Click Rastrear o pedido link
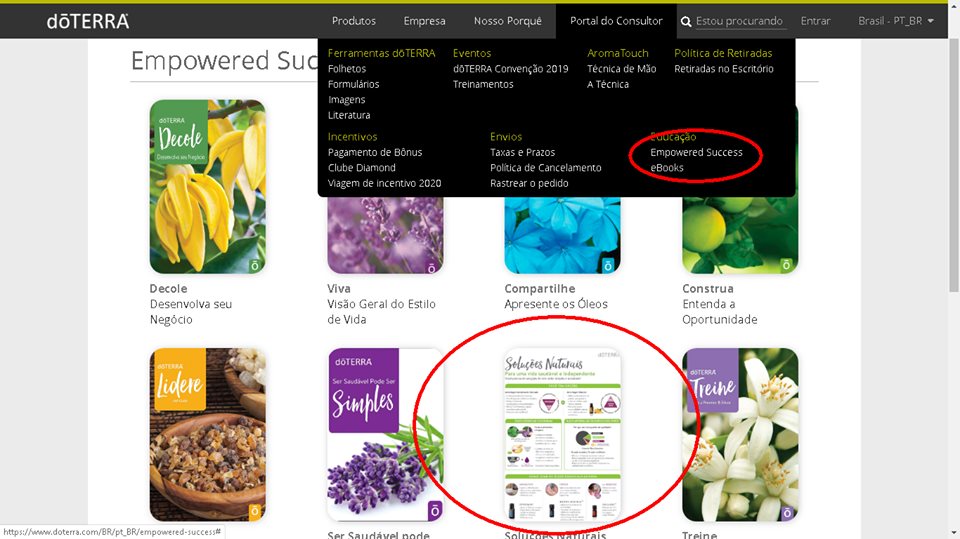The height and width of the screenshot is (539, 960). (529, 183)
